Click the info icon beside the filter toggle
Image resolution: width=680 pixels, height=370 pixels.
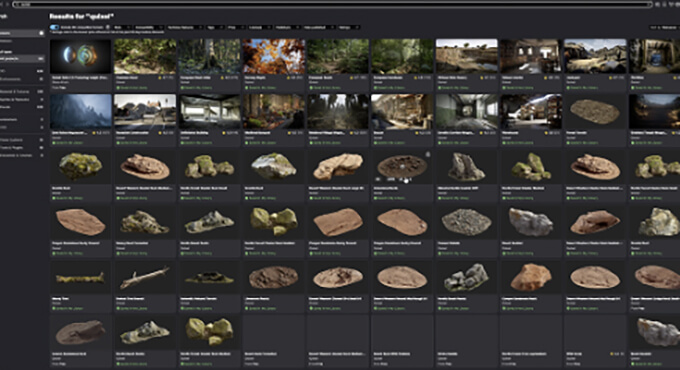click(x=108, y=27)
